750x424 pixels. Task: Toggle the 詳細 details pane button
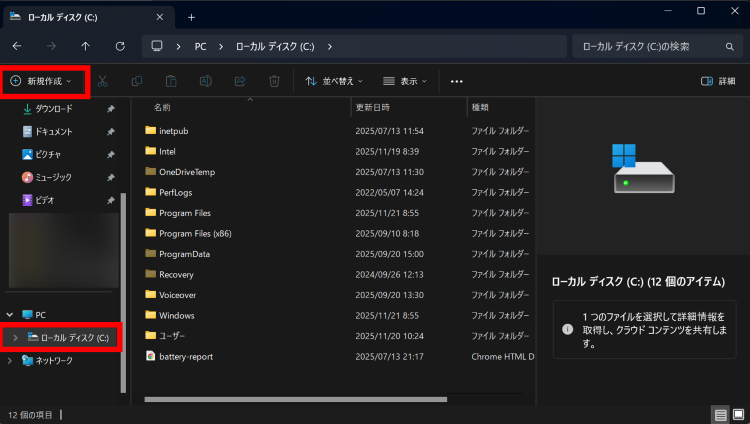[x=718, y=81]
